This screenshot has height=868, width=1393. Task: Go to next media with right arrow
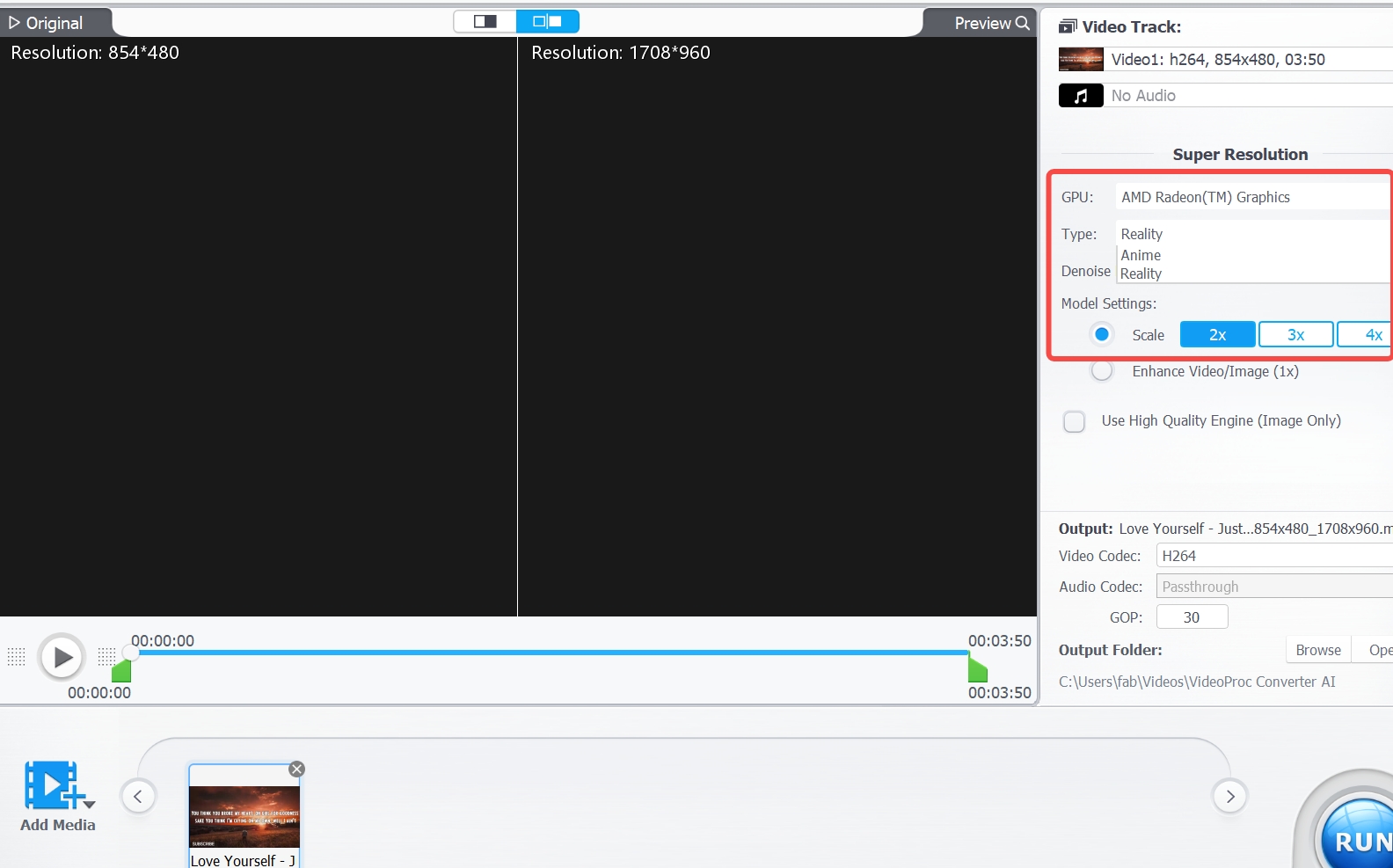tap(1230, 797)
